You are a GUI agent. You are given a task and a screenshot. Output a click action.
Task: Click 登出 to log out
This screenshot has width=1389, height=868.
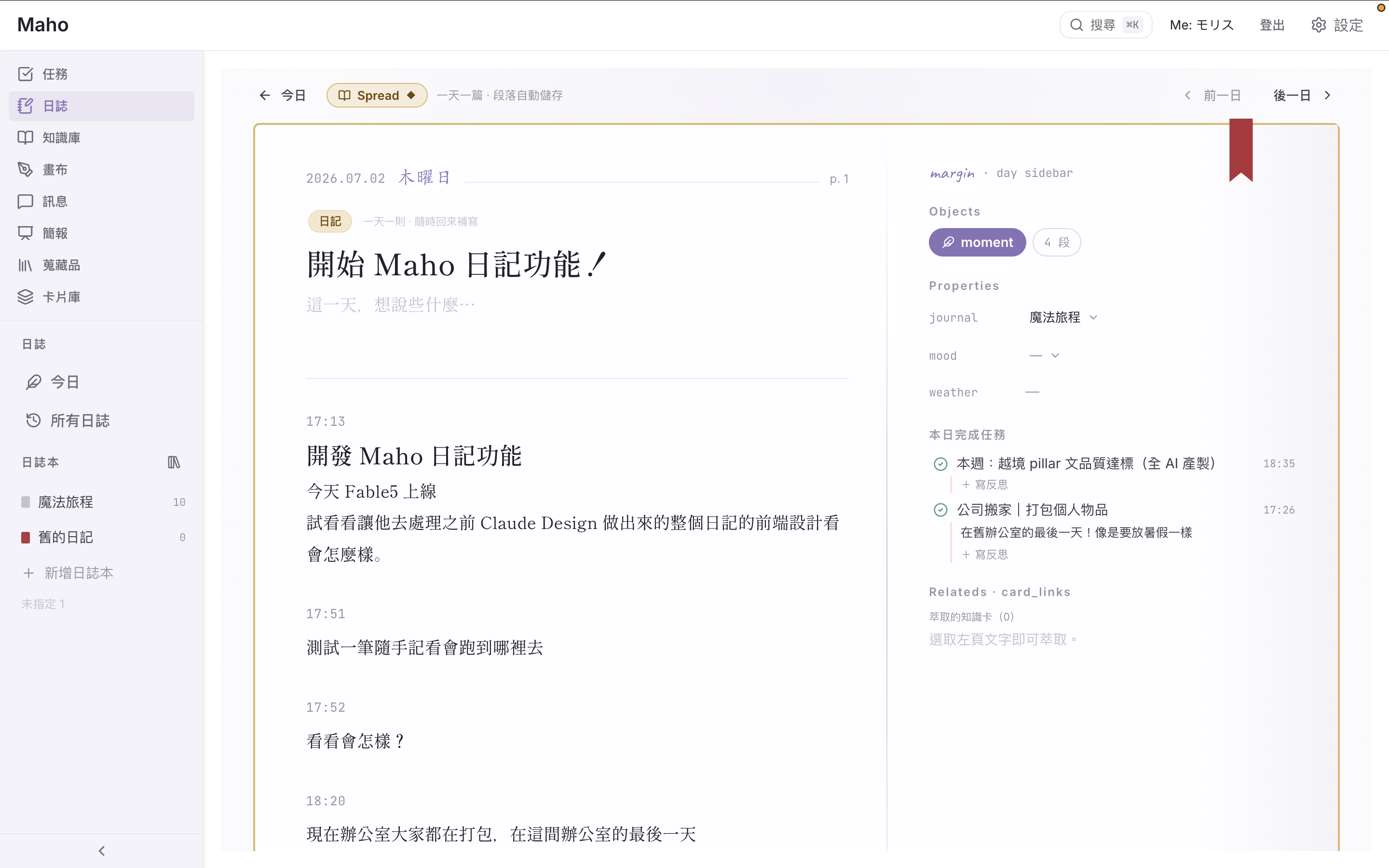1272,25
